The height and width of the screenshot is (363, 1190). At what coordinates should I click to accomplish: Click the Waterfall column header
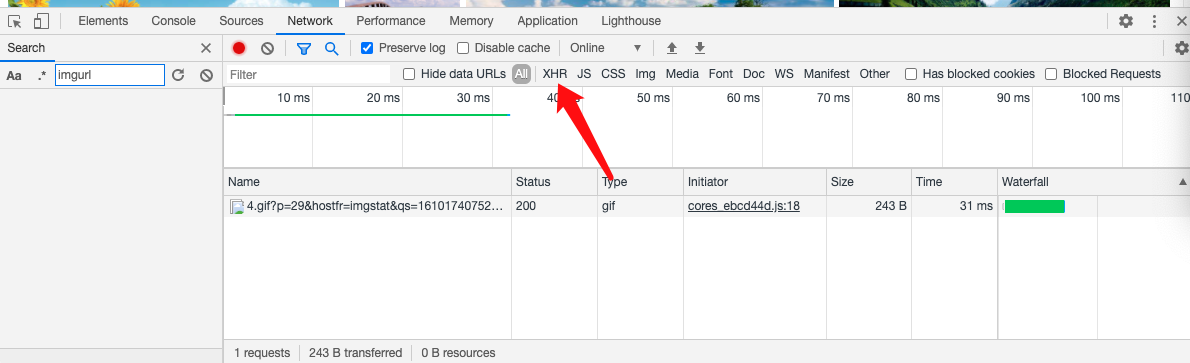click(1093, 182)
